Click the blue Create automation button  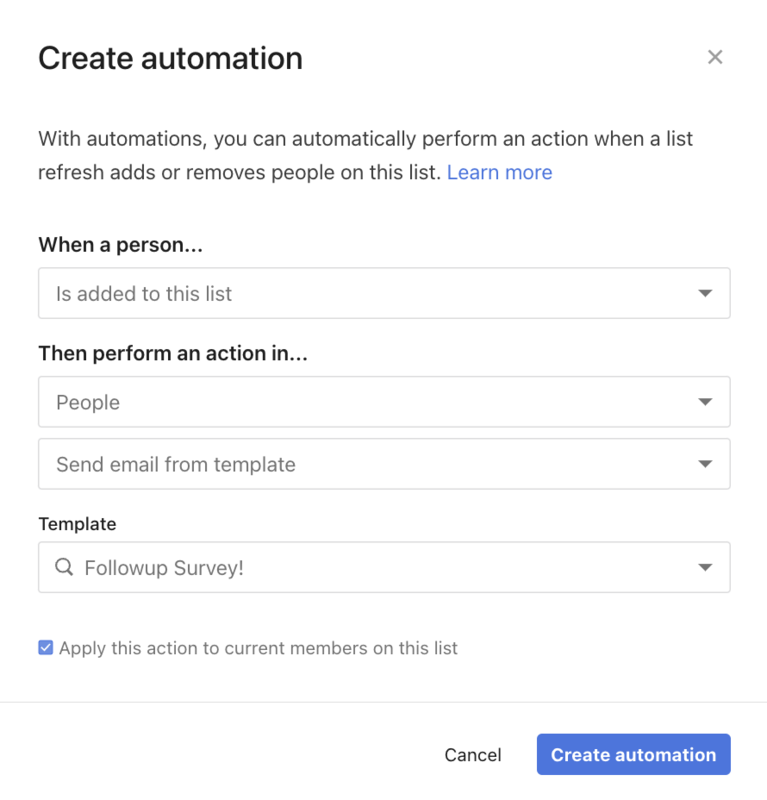click(633, 755)
